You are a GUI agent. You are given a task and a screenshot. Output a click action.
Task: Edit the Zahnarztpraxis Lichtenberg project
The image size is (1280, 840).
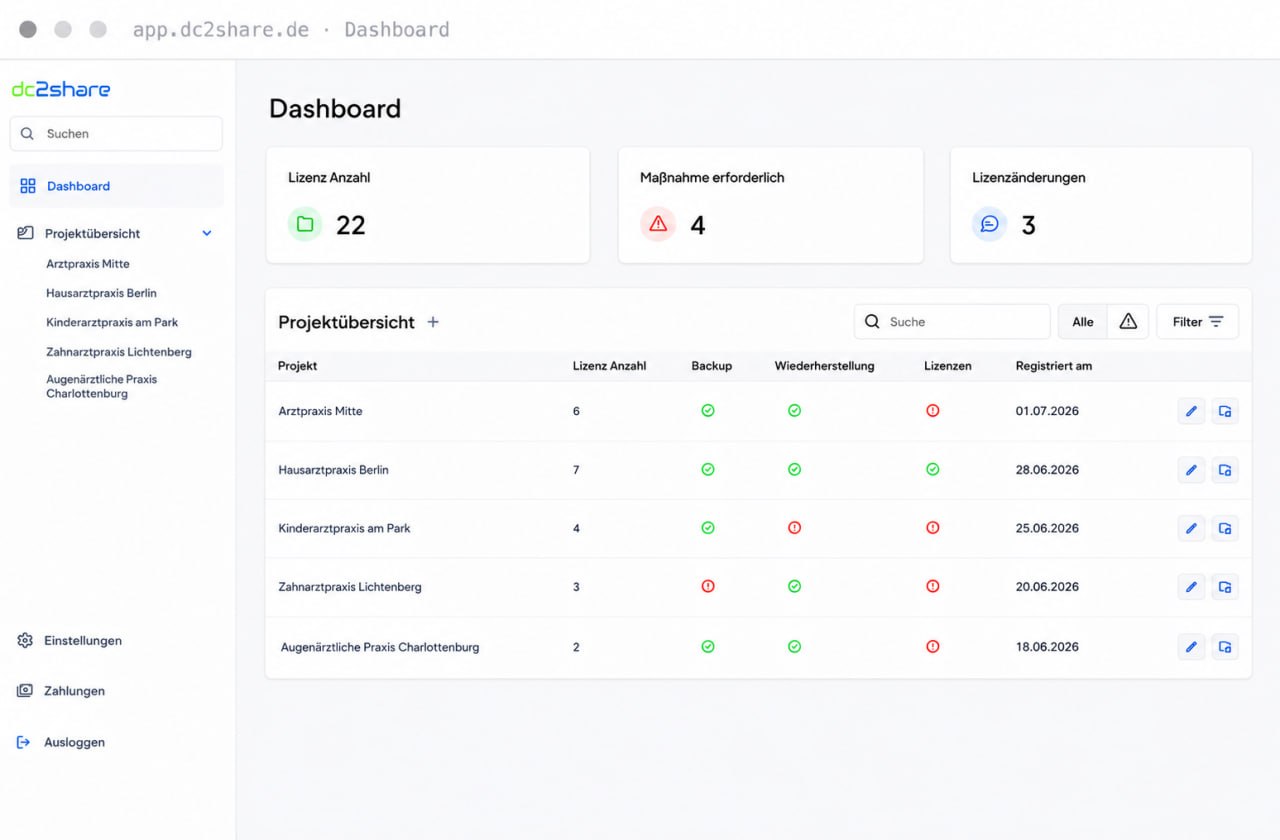tap(1191, 587)
